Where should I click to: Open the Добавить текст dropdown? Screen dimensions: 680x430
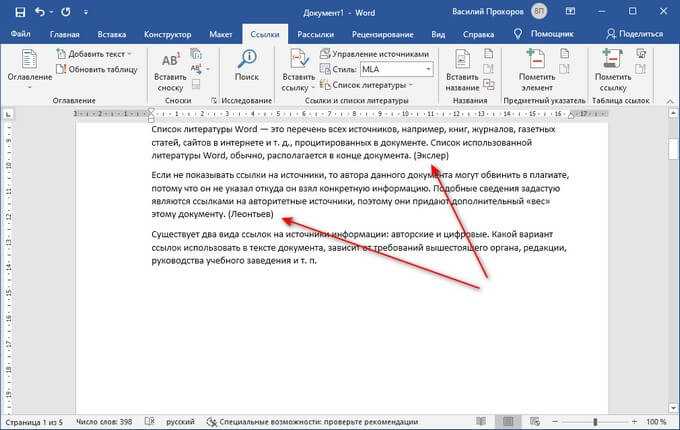click(94, 54)
